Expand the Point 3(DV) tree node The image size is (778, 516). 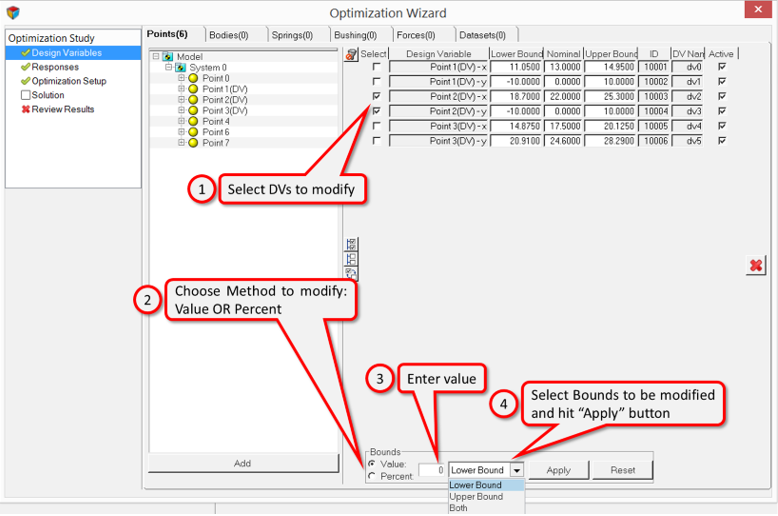click(x=181, y=110)
